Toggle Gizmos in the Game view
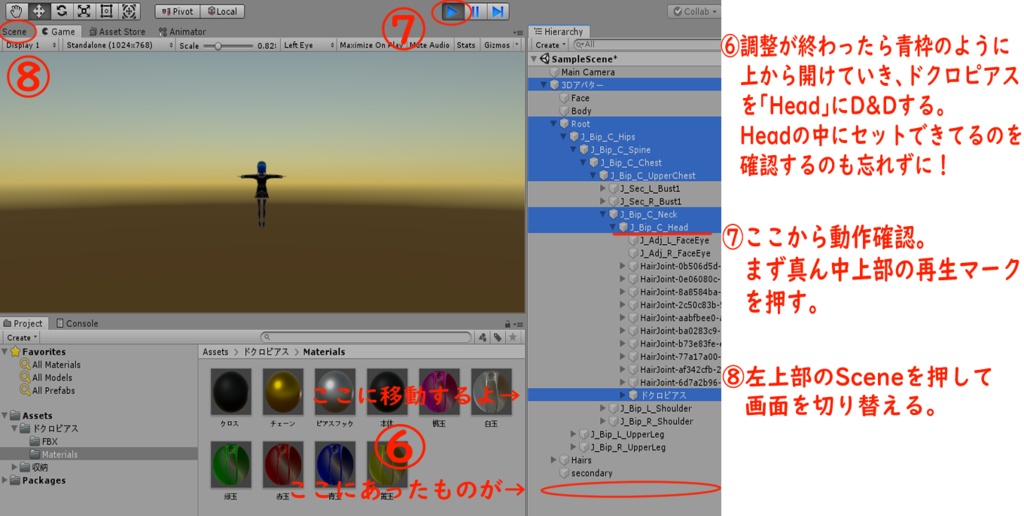Image resolution: width=1024 pixels, height=516 pixels. (x=497, y=45)
